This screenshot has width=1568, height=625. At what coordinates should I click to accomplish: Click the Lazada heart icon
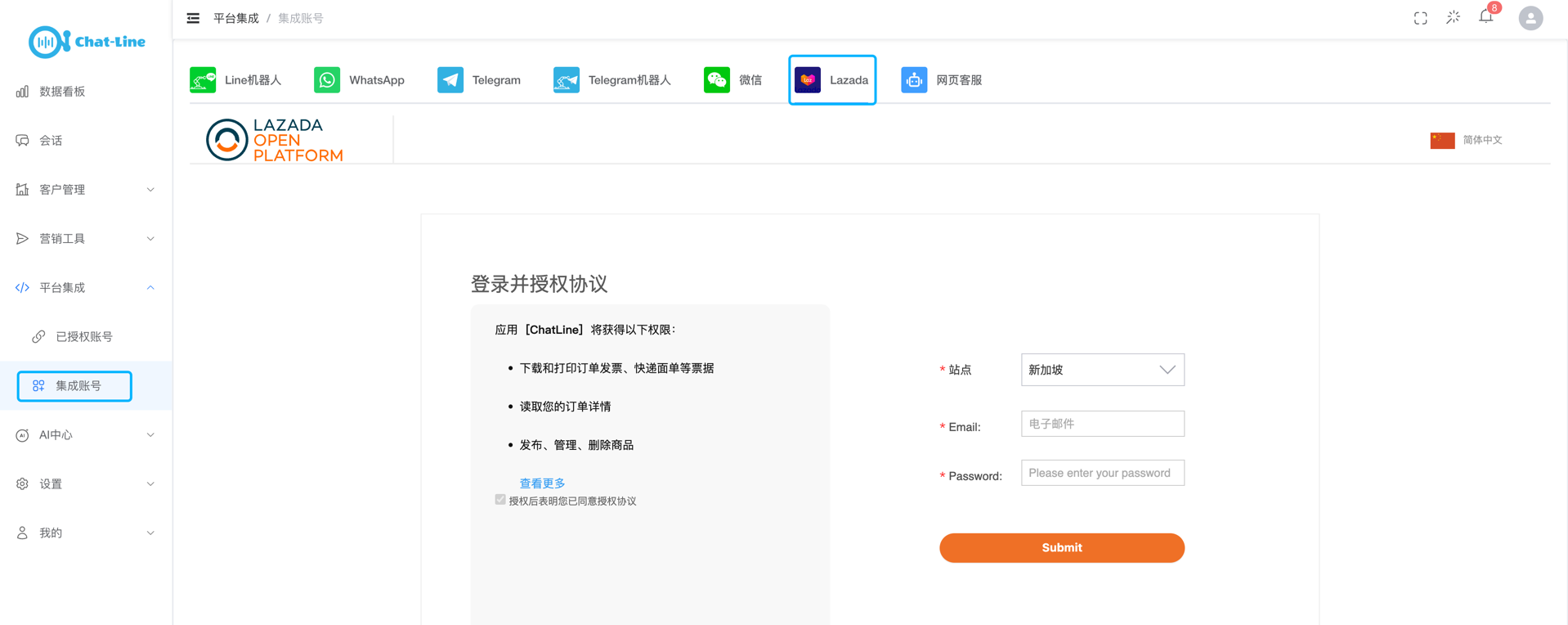(808, 80)
